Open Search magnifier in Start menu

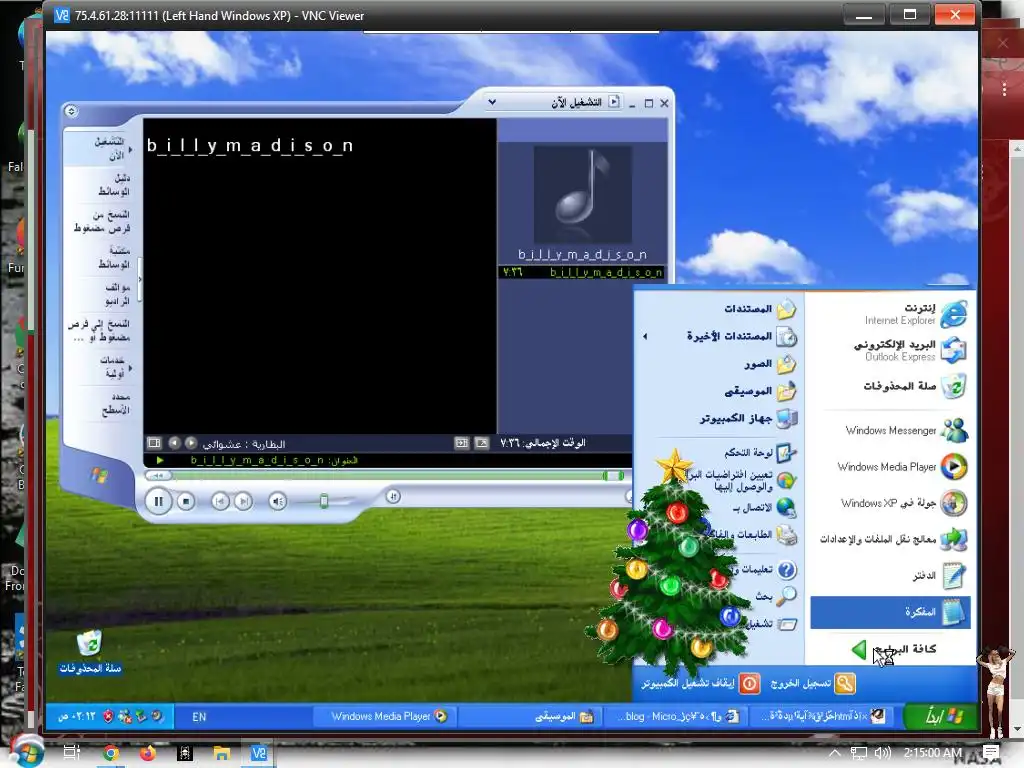pyautogui.click(x=776, y=596)
